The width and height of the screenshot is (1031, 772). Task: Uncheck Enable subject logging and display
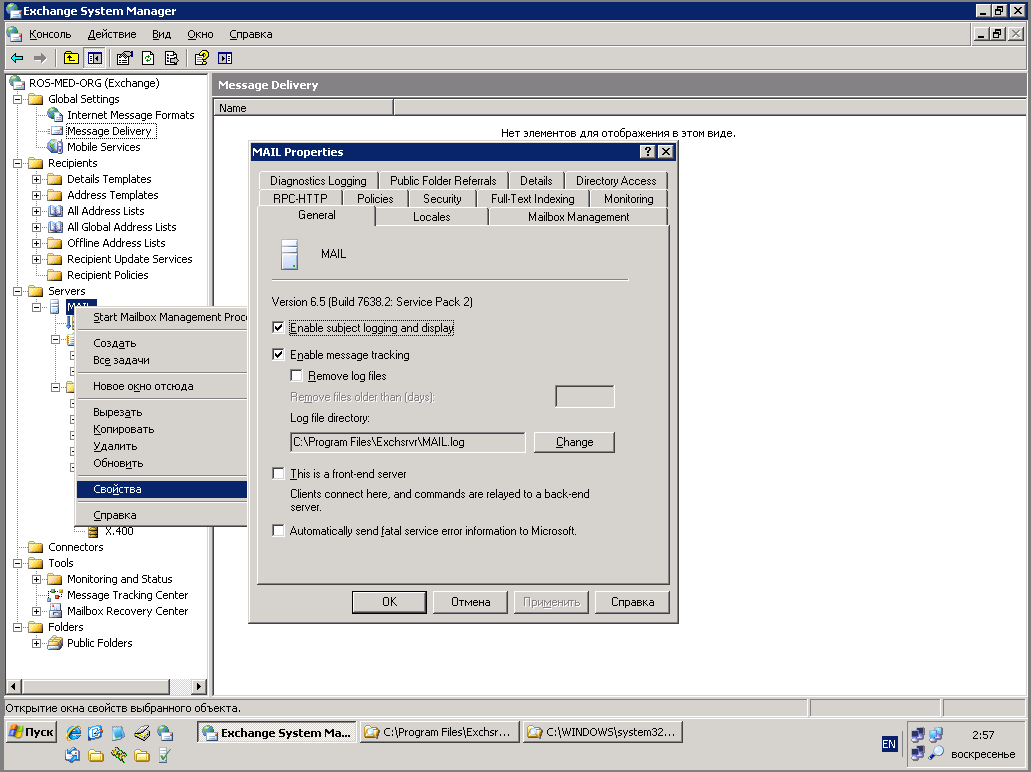pos(279,327)
